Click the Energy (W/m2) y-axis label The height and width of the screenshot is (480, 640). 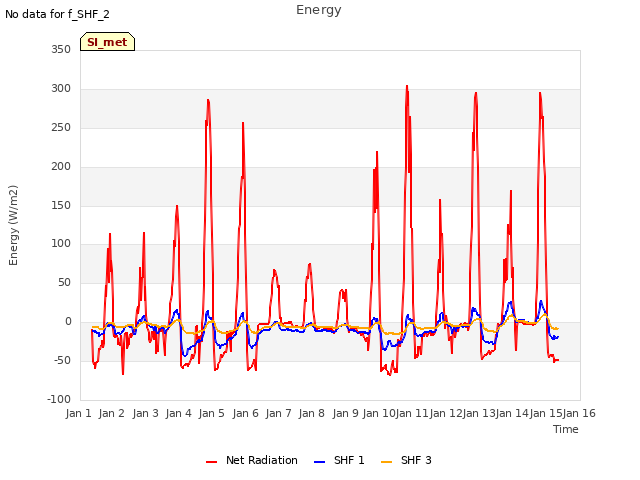(x=13, y=225)
